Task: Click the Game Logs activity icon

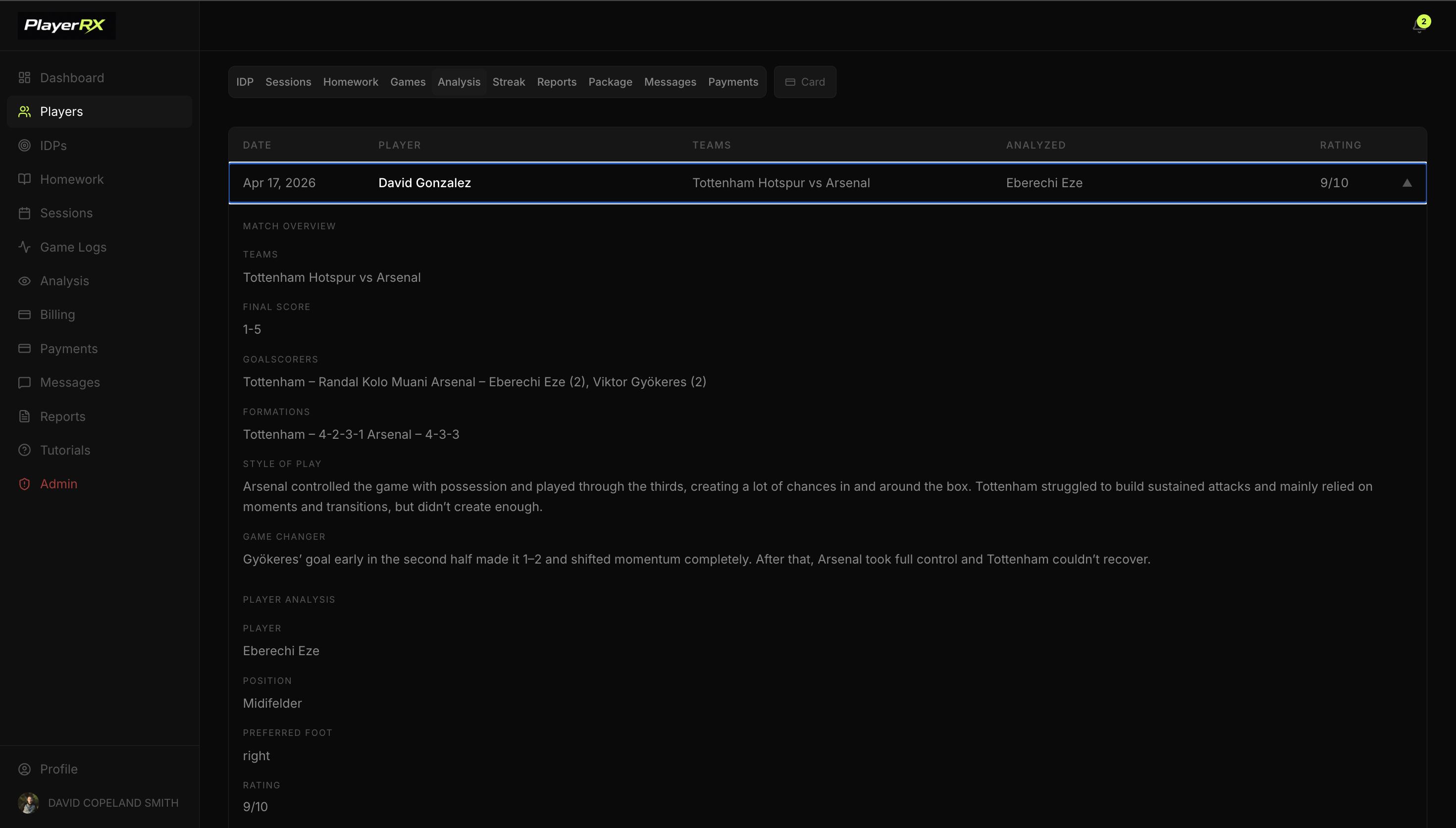Action: tap(24, 247)
